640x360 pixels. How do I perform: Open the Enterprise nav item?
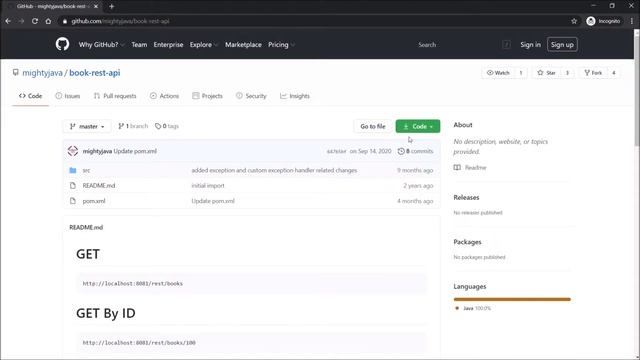(x=168, y=44)
